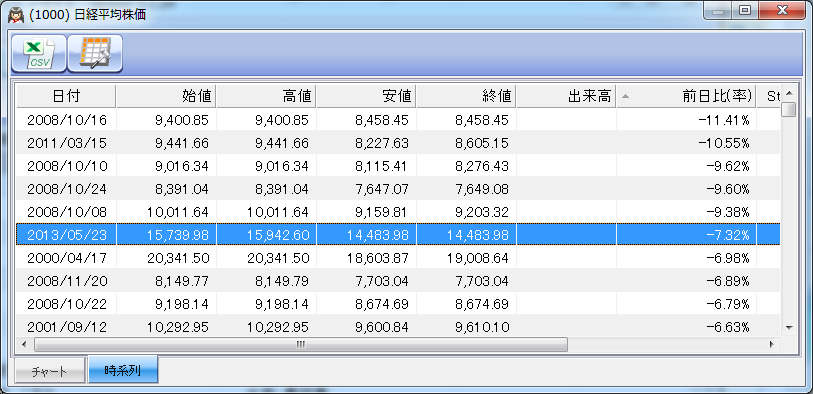Click low price 7,647.07
This screenshot has height=394, width=813.
point(382,189)
